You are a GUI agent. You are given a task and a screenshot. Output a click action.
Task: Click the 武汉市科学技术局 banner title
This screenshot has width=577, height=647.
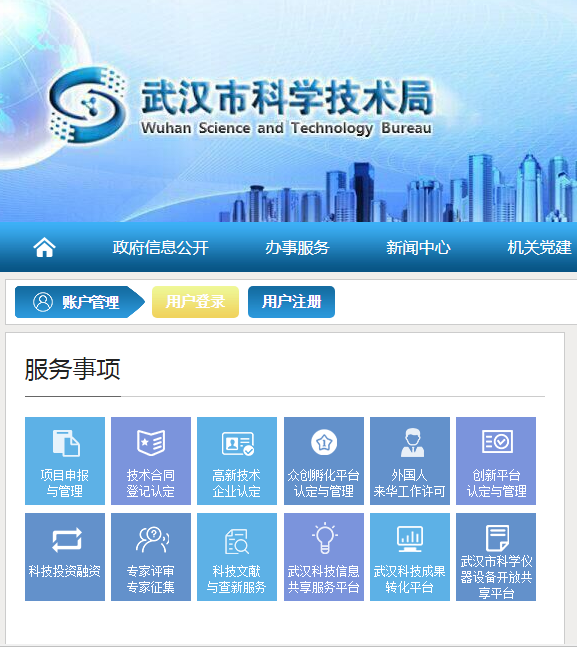(x=288, y=98)
